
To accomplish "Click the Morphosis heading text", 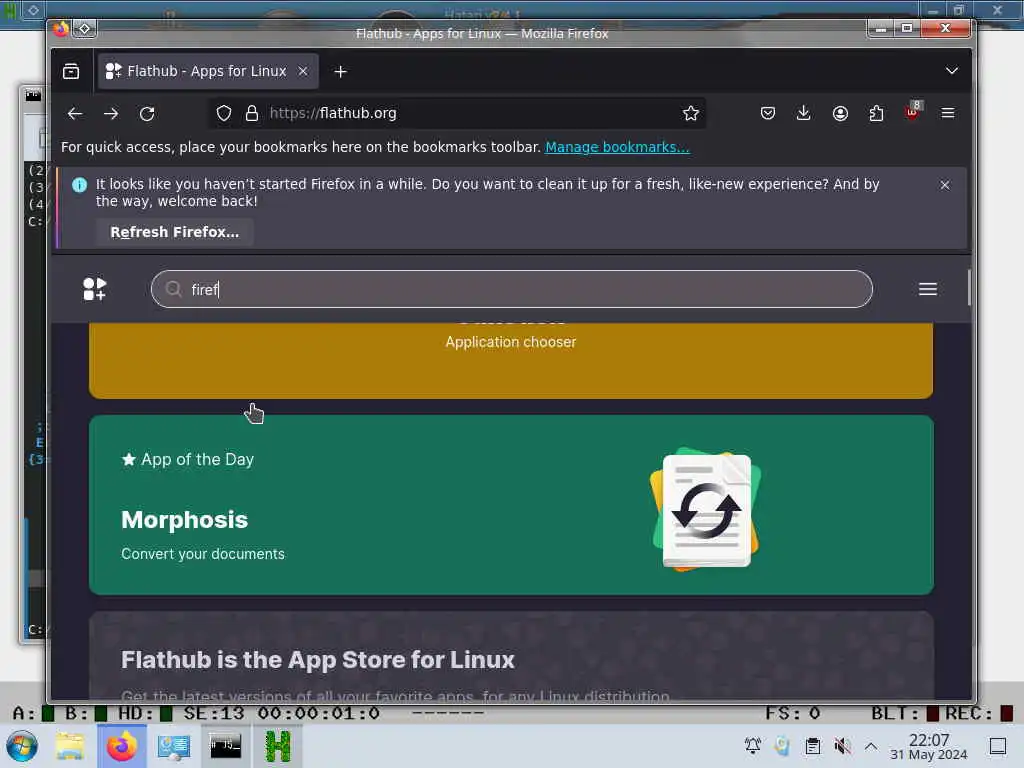I will 185,520.
